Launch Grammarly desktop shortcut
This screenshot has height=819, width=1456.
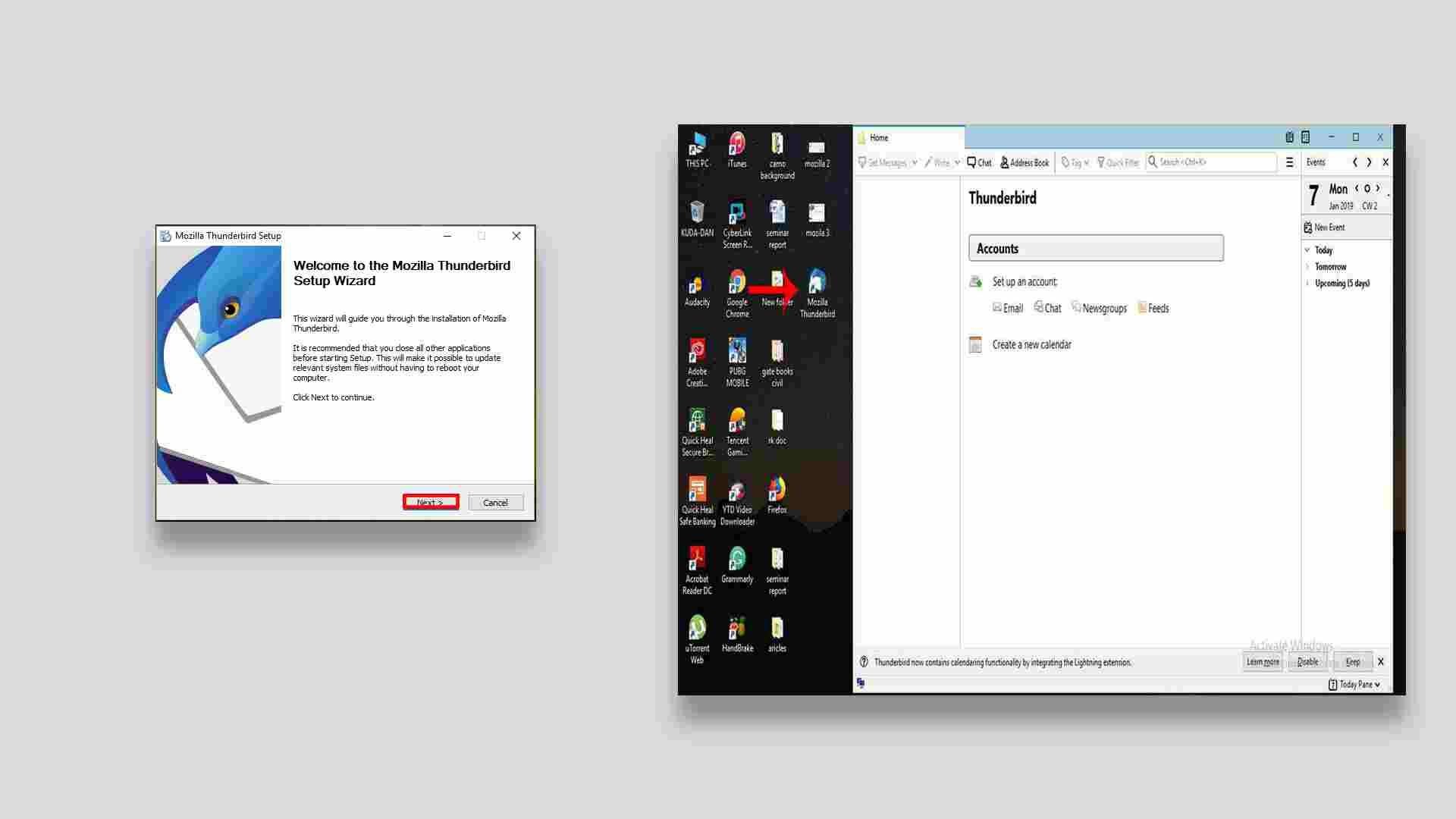(x=737, y=565)
